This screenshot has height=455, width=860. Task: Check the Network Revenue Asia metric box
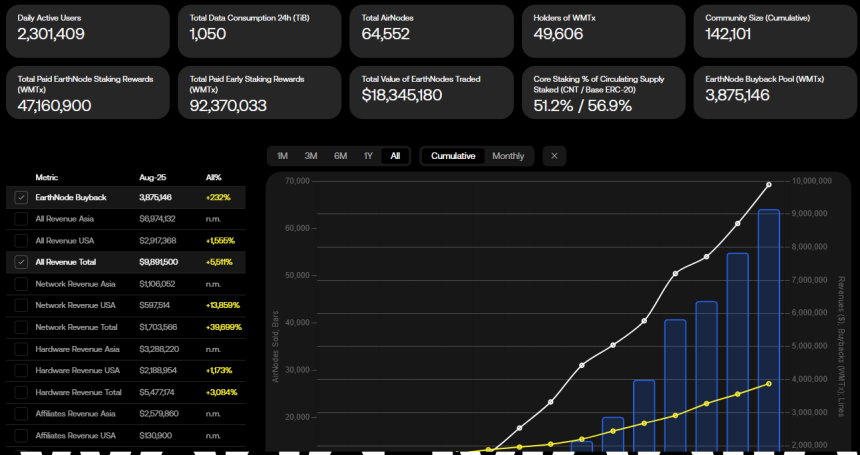(x=21, y=284)
